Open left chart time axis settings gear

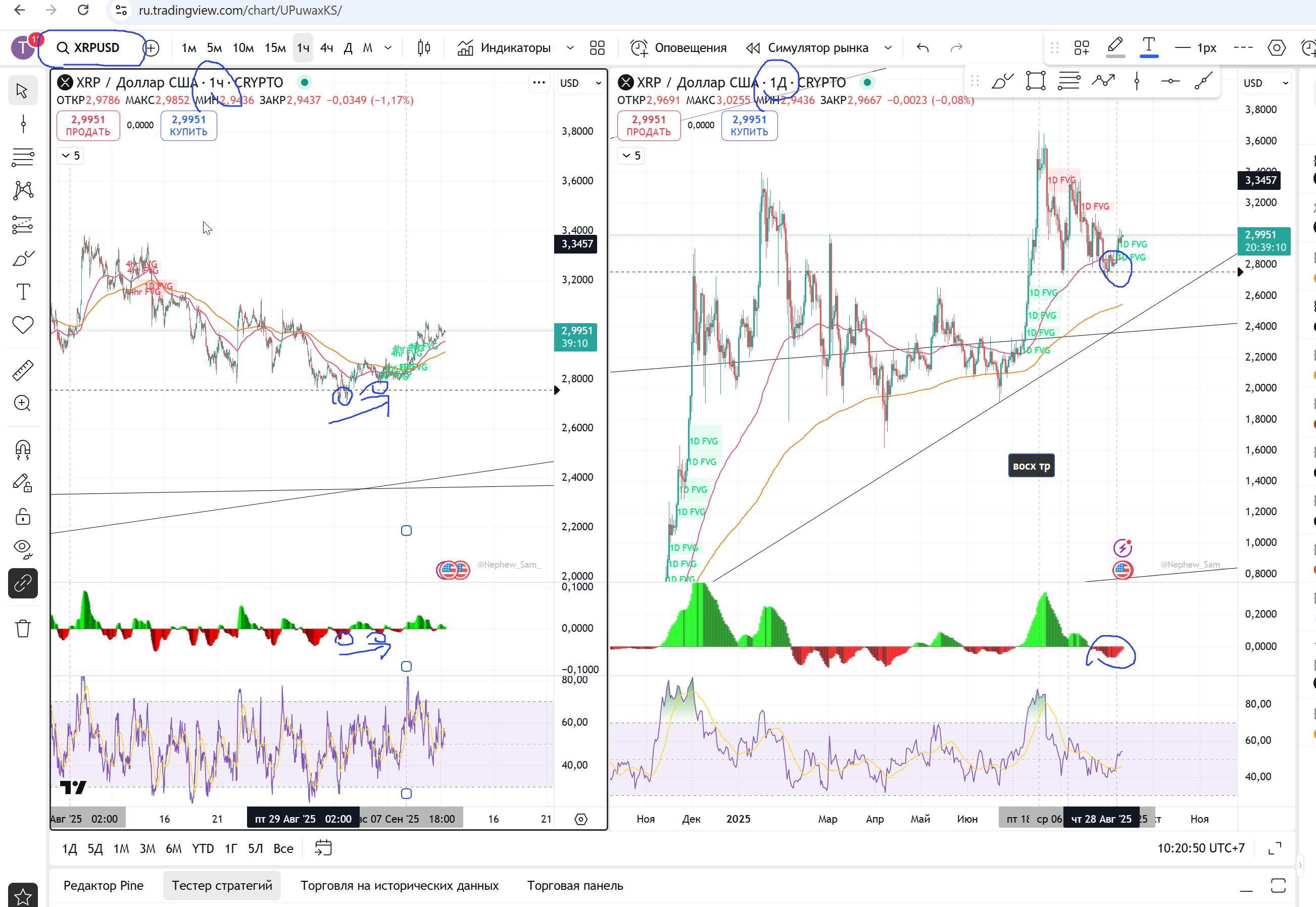point(581,819)
